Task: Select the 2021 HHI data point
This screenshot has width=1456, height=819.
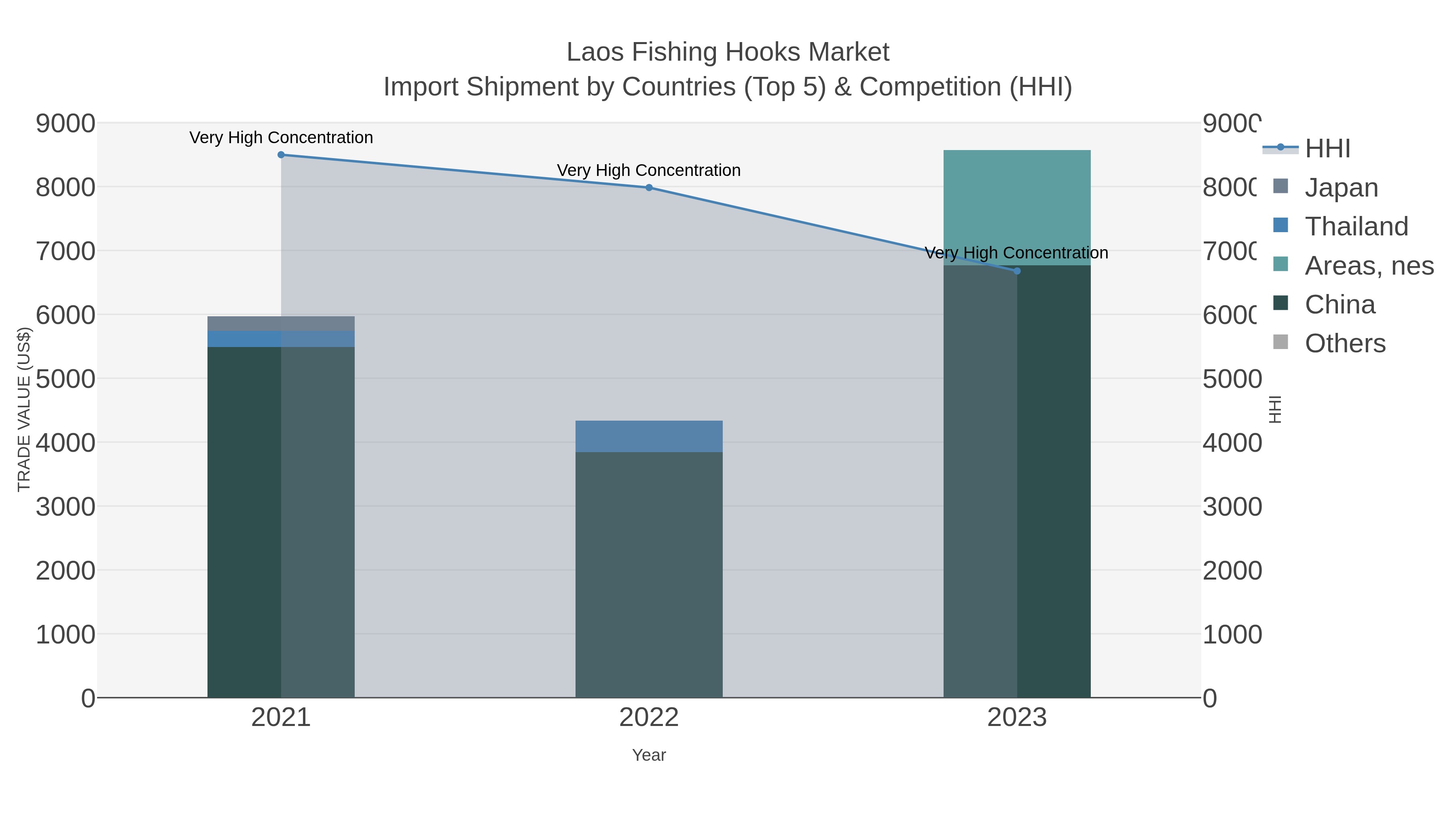Action: 281,155
